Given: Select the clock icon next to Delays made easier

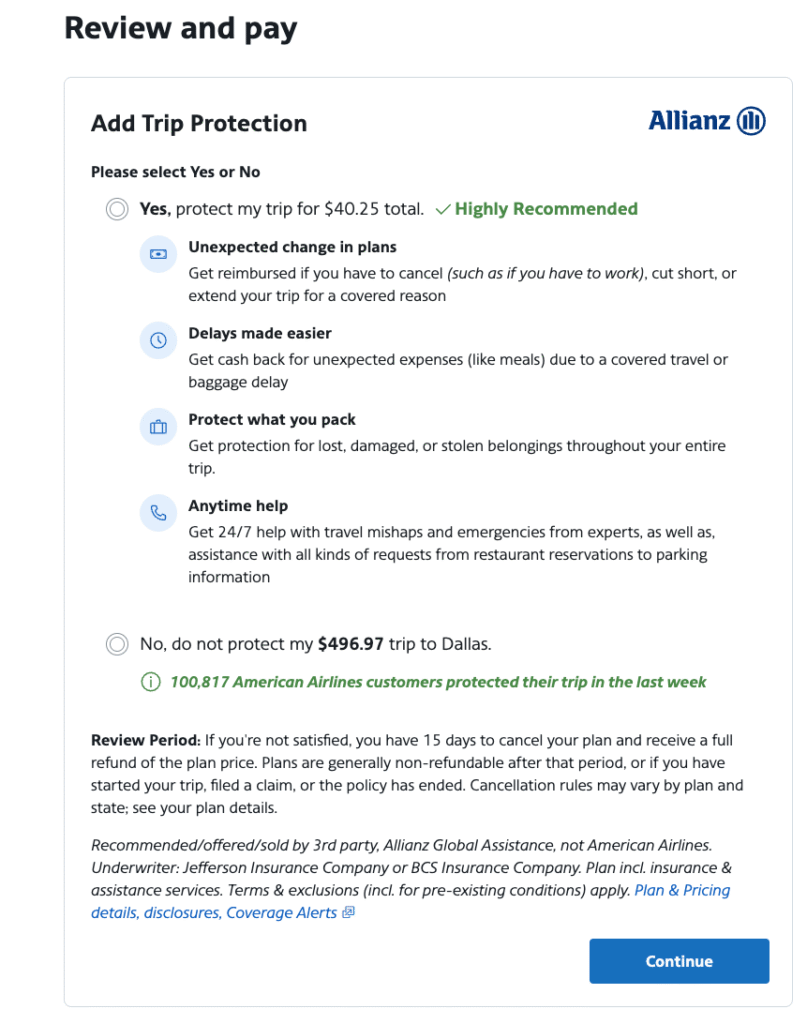Looking at the screenshot, I should coord(157,340).
